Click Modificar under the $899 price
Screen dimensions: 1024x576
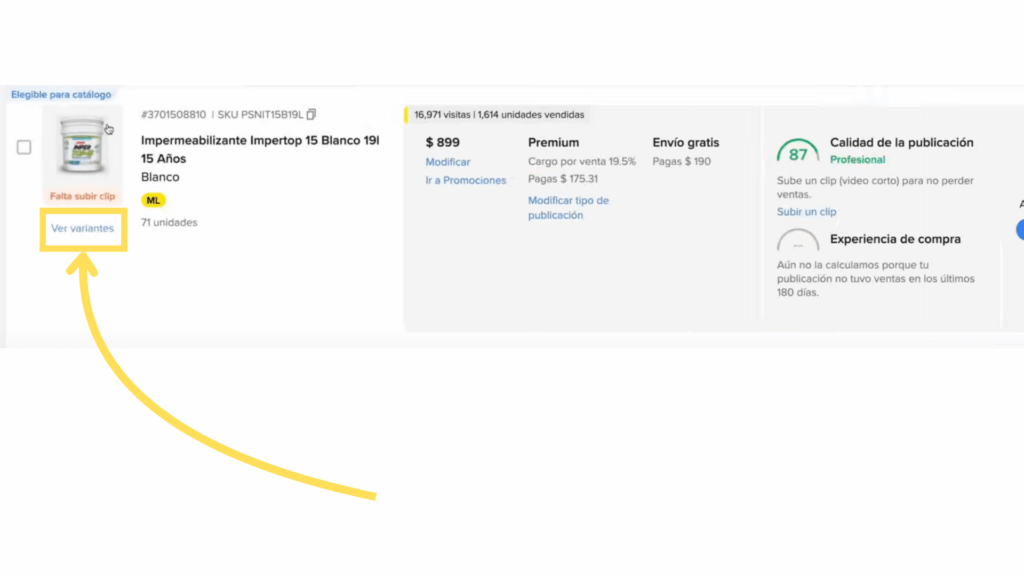coord(448,162)
